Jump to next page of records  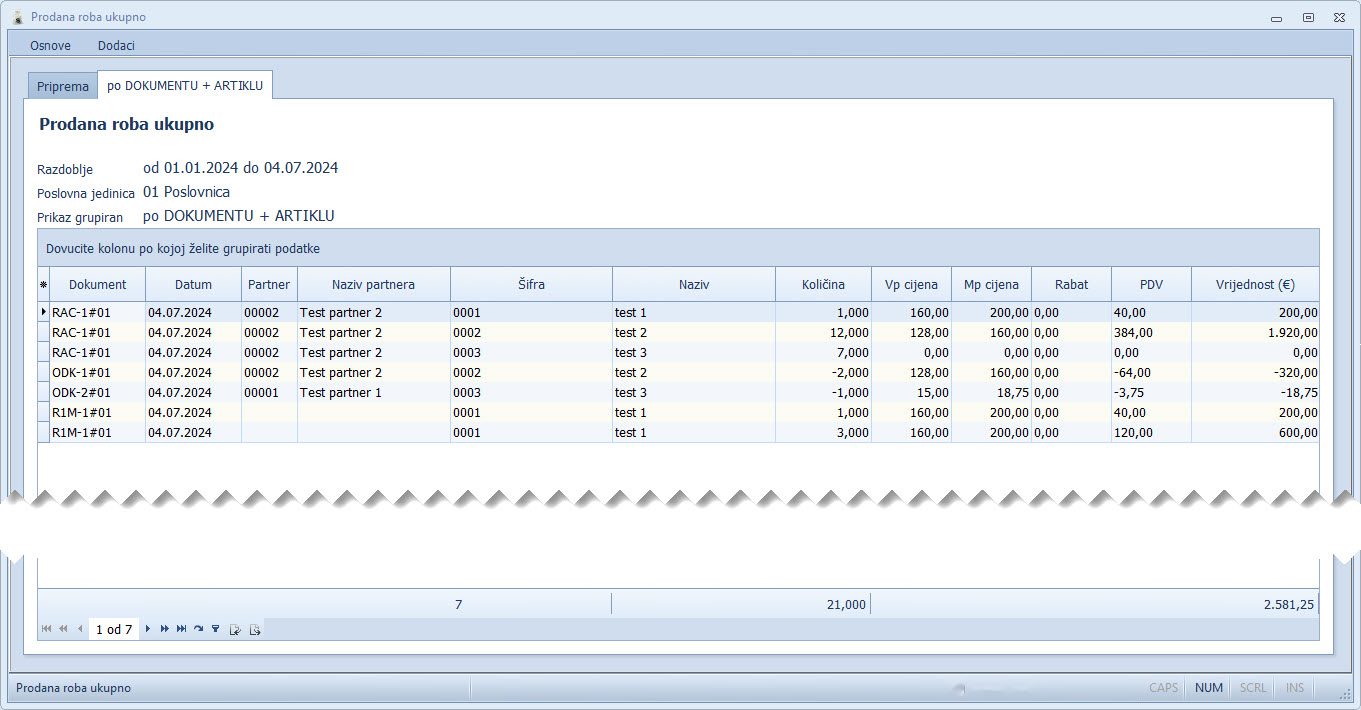coord(164,629)
